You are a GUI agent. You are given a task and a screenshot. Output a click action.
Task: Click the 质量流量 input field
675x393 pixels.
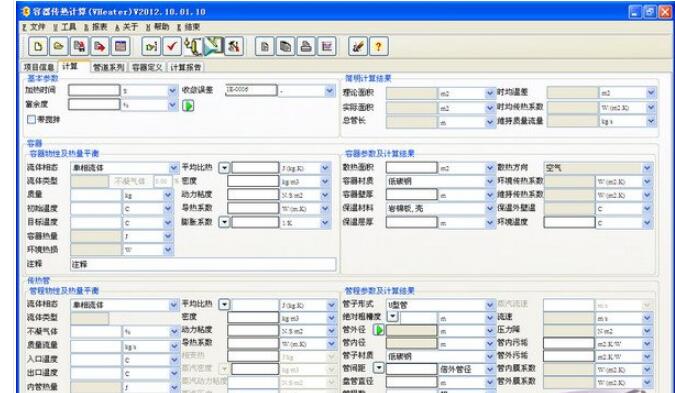(x=96, y=346)
